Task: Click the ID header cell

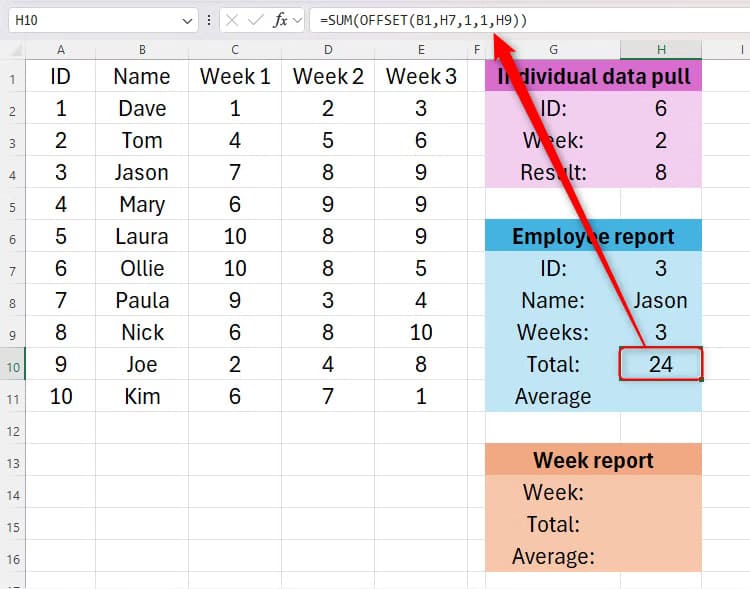Action: tap(61, 76)
